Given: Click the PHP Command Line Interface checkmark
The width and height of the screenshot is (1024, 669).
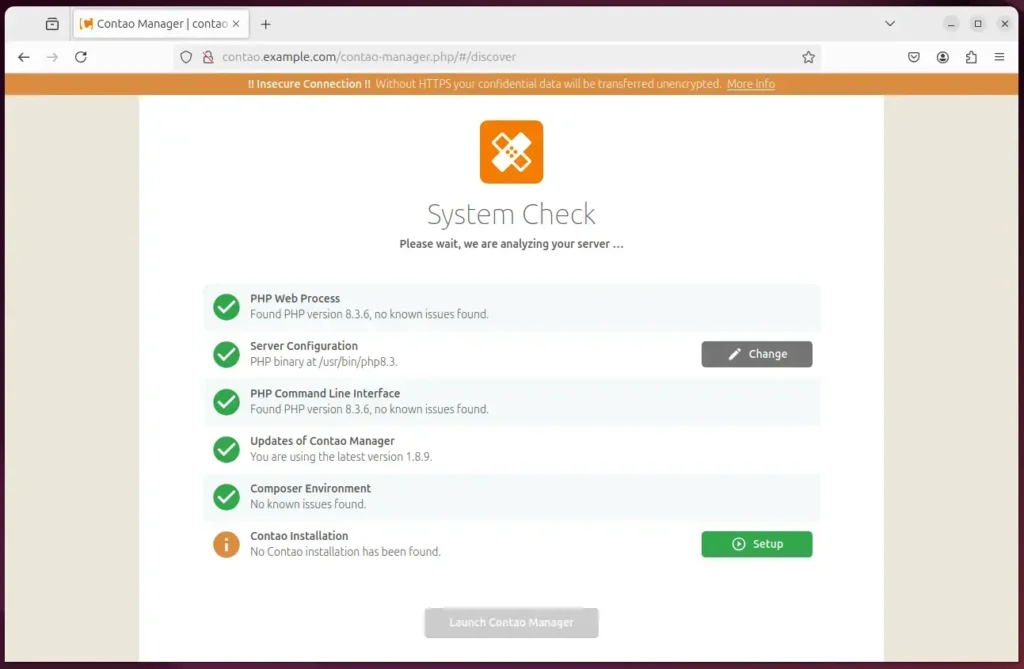Looking at the screenshot, I should click(227, 402).
